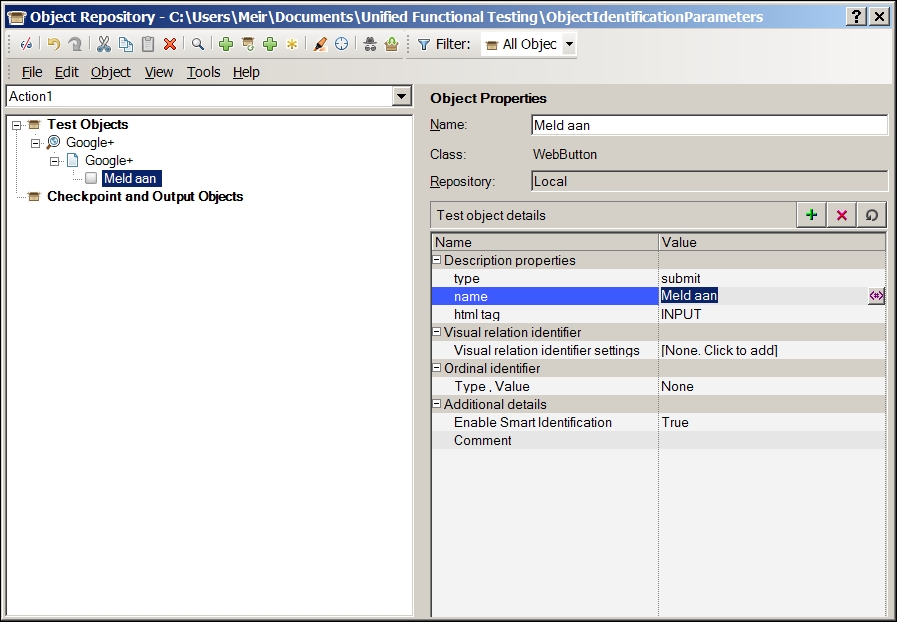Select the Meld aan tree item
Viewport: 897px width, 622px height.
131,179
